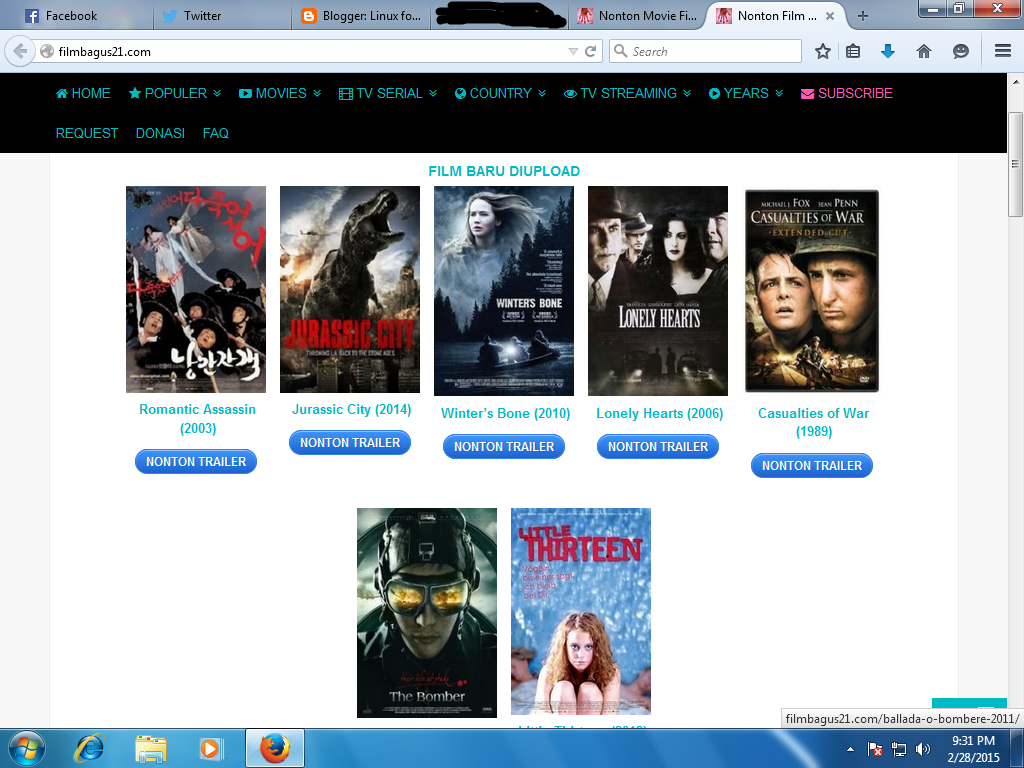Expand the YEARS menu
The image size is (1024, 768).
pyautogui.click(x=746, y=93)
